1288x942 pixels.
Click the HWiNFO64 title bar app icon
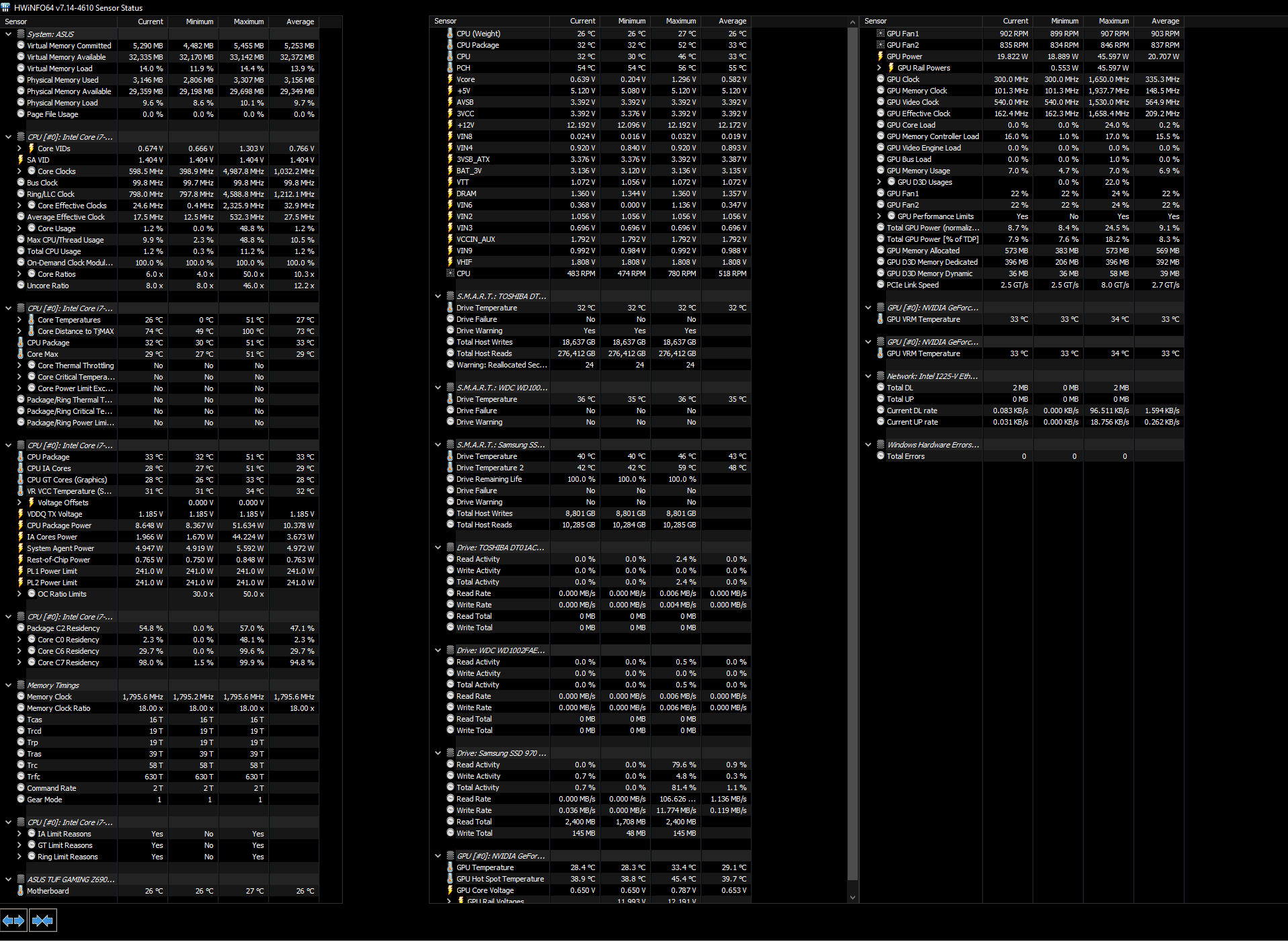click(x=6, y=7)
